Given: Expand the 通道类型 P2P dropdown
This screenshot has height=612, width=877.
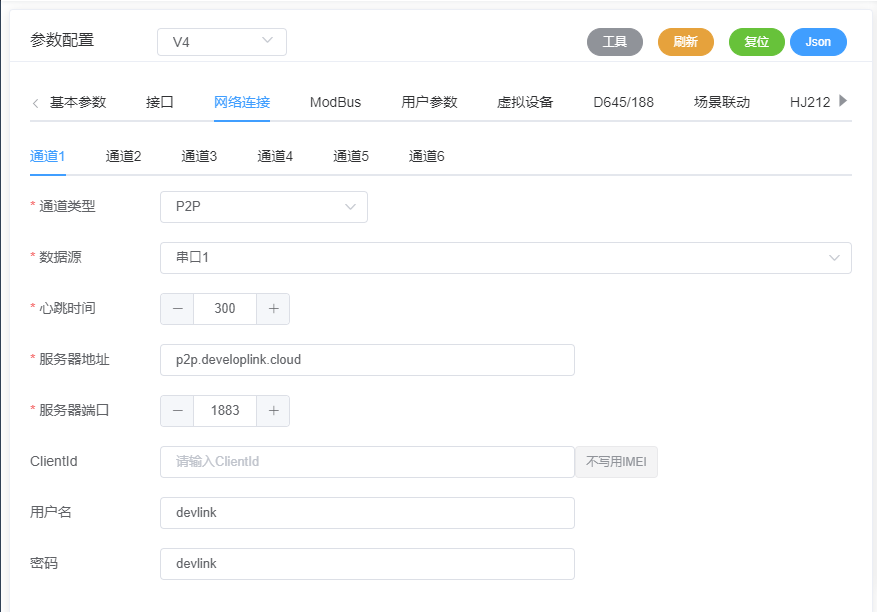Looking at the screenshot, I should [x=264, y=206].
